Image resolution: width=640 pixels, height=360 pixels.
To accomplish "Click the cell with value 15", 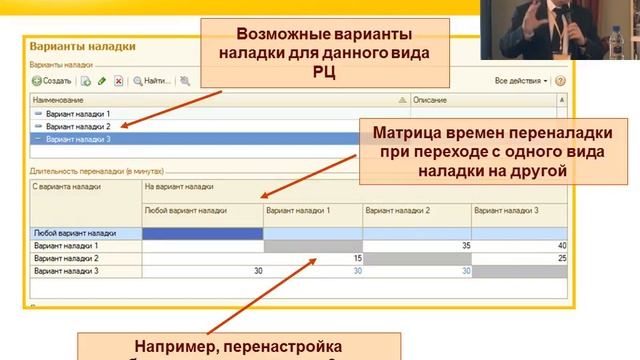I will tap(313, 259).
